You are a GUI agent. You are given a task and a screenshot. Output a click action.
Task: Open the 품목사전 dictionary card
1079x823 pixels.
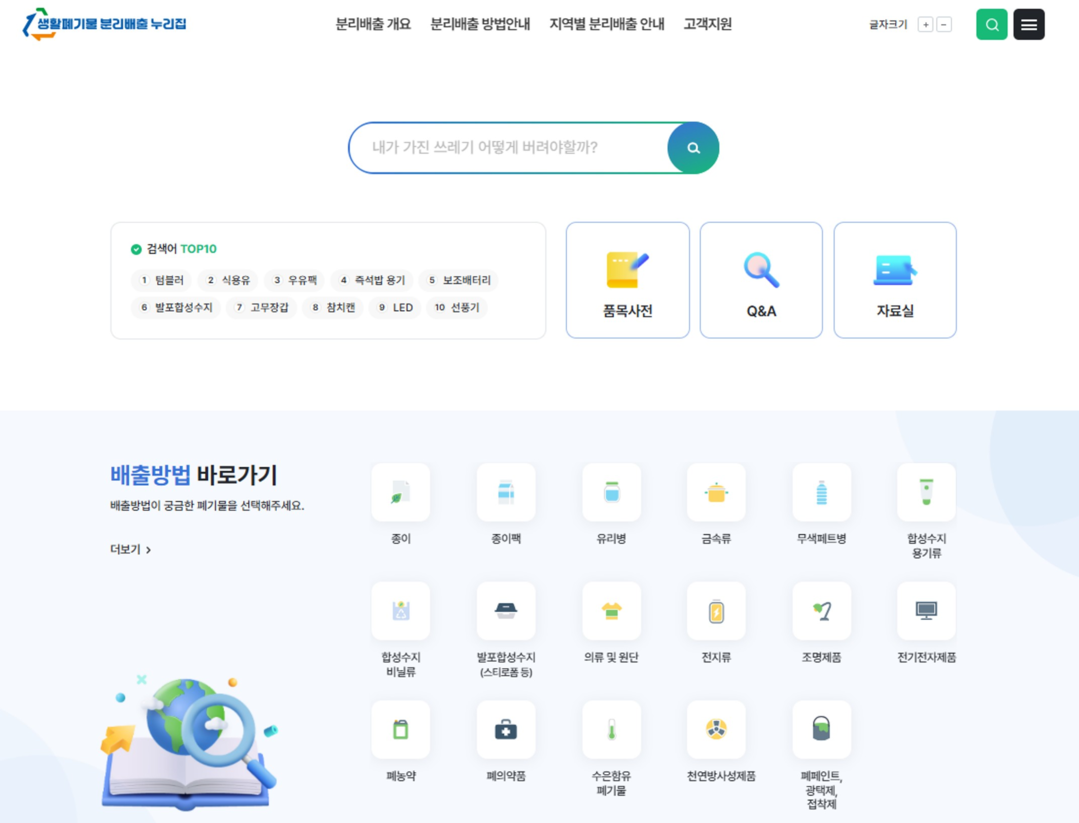(628, 280)
